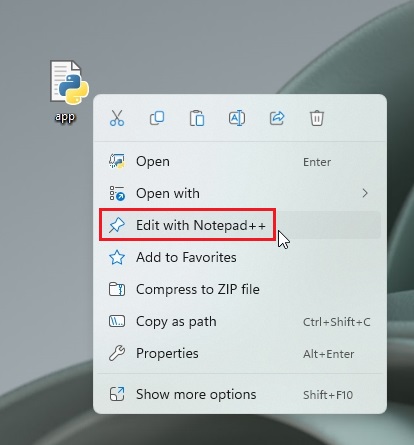
Task: Click the app file name label
Action: 65,117
